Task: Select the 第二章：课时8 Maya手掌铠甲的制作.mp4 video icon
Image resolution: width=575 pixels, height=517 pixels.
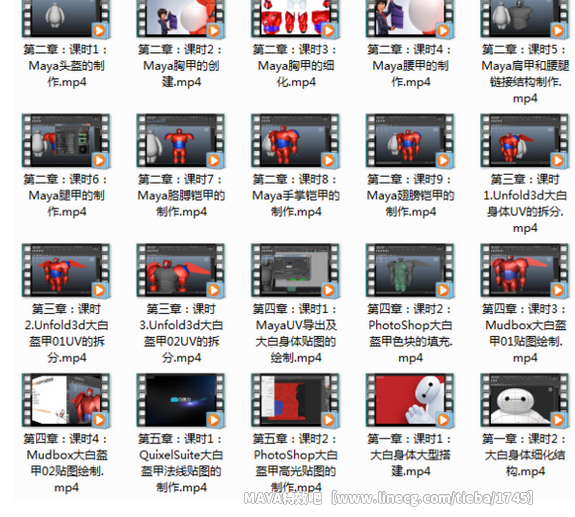Action: coord(295,141)
